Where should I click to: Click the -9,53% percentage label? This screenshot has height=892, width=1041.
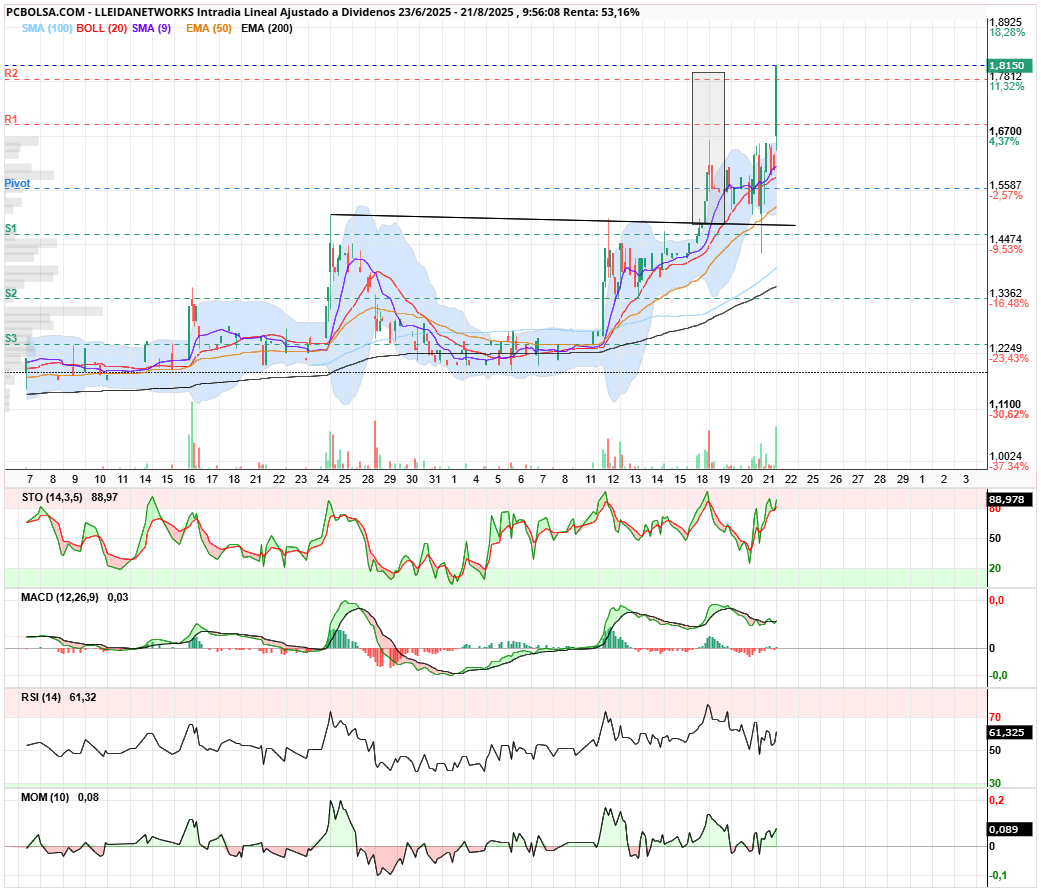click(1006, 250)
